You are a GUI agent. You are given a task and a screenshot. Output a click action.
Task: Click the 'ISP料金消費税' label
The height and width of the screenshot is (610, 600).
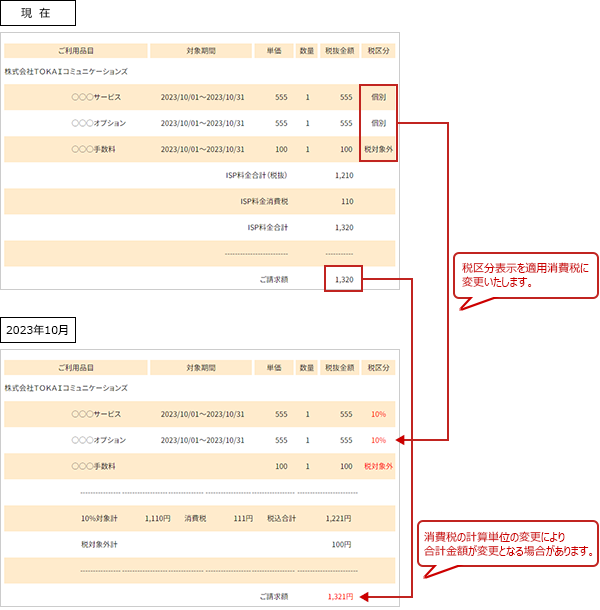pos(264,201)
